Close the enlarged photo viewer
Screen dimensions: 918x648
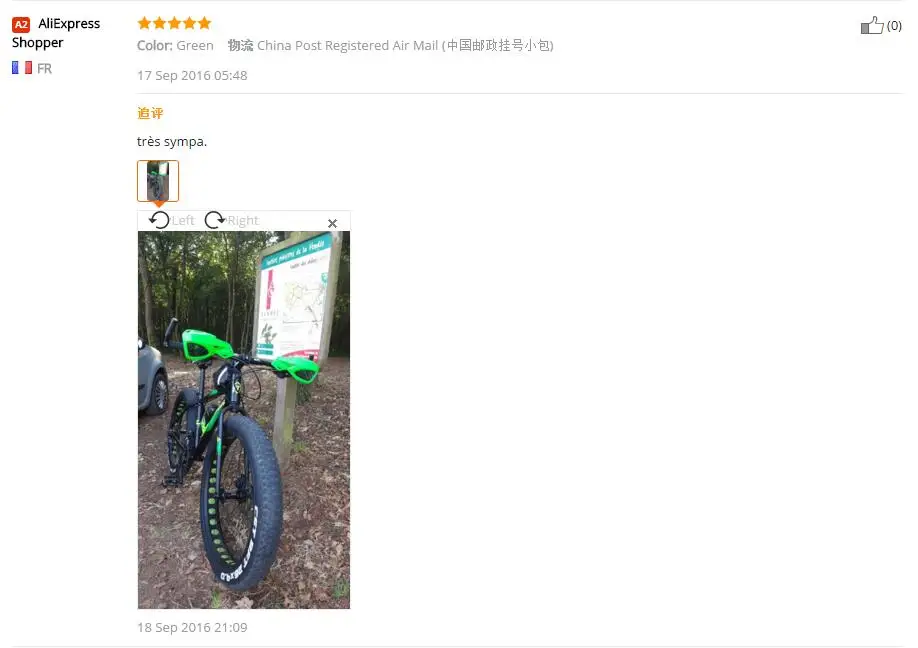point(333,223)
